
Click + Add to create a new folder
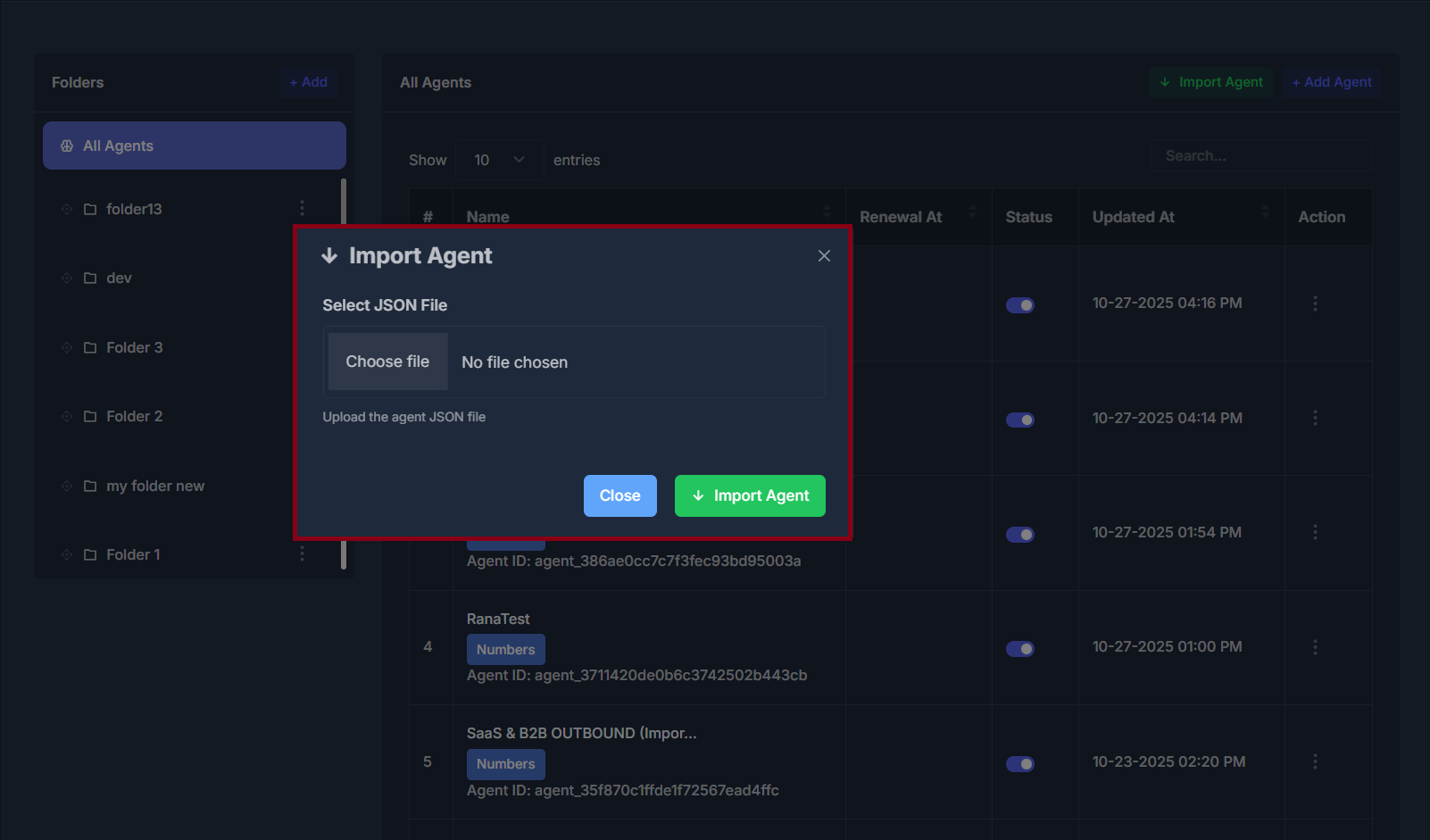click(308, 82)
